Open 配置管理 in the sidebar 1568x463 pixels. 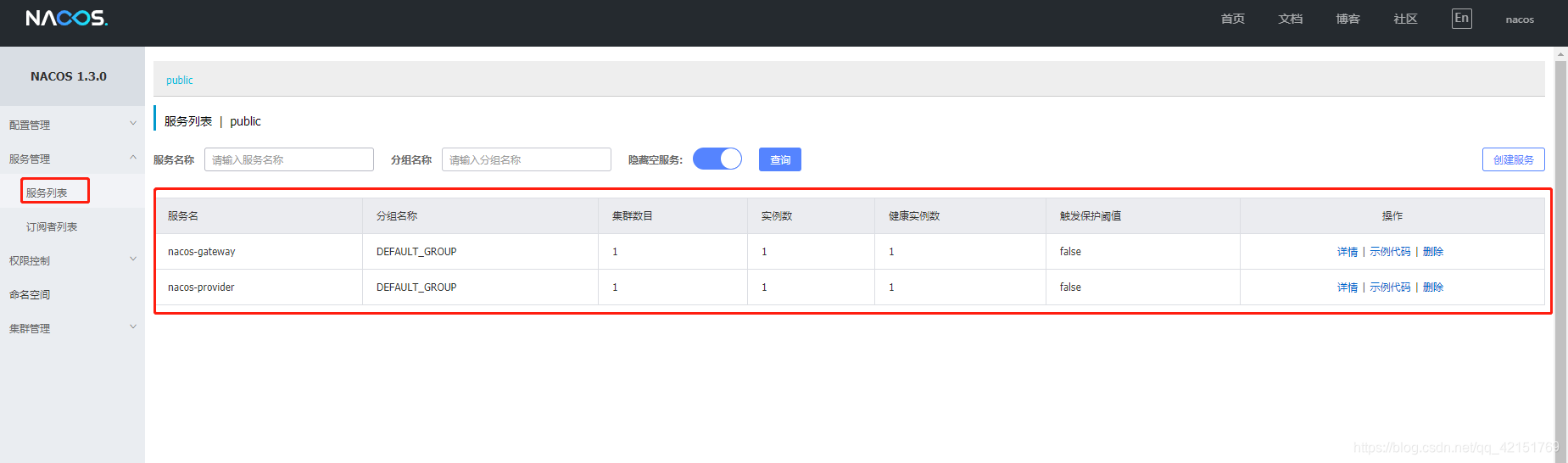click(30, 125)
